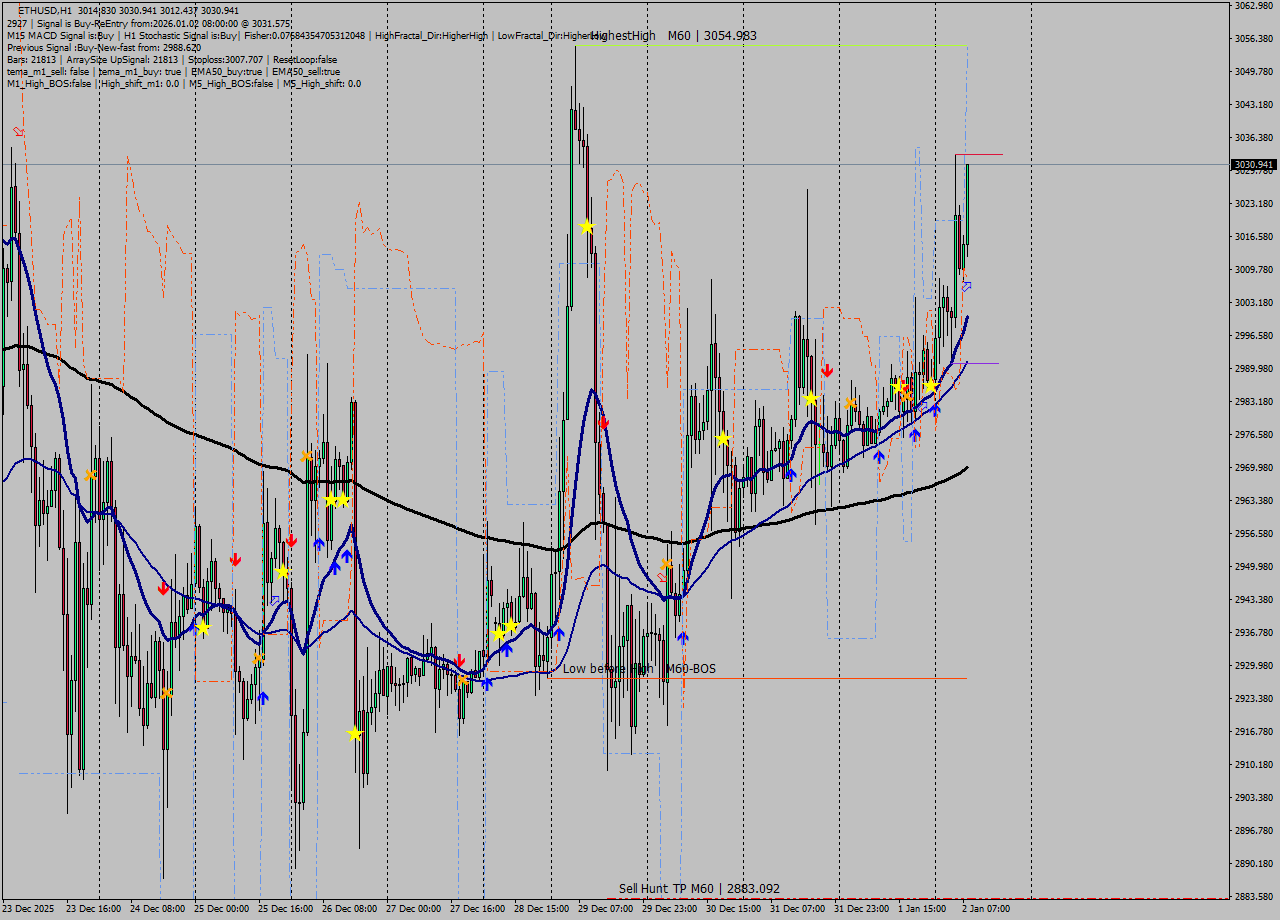
Task: Select the blue up arrow at 27 Dec 16:00
Action: 487,684
